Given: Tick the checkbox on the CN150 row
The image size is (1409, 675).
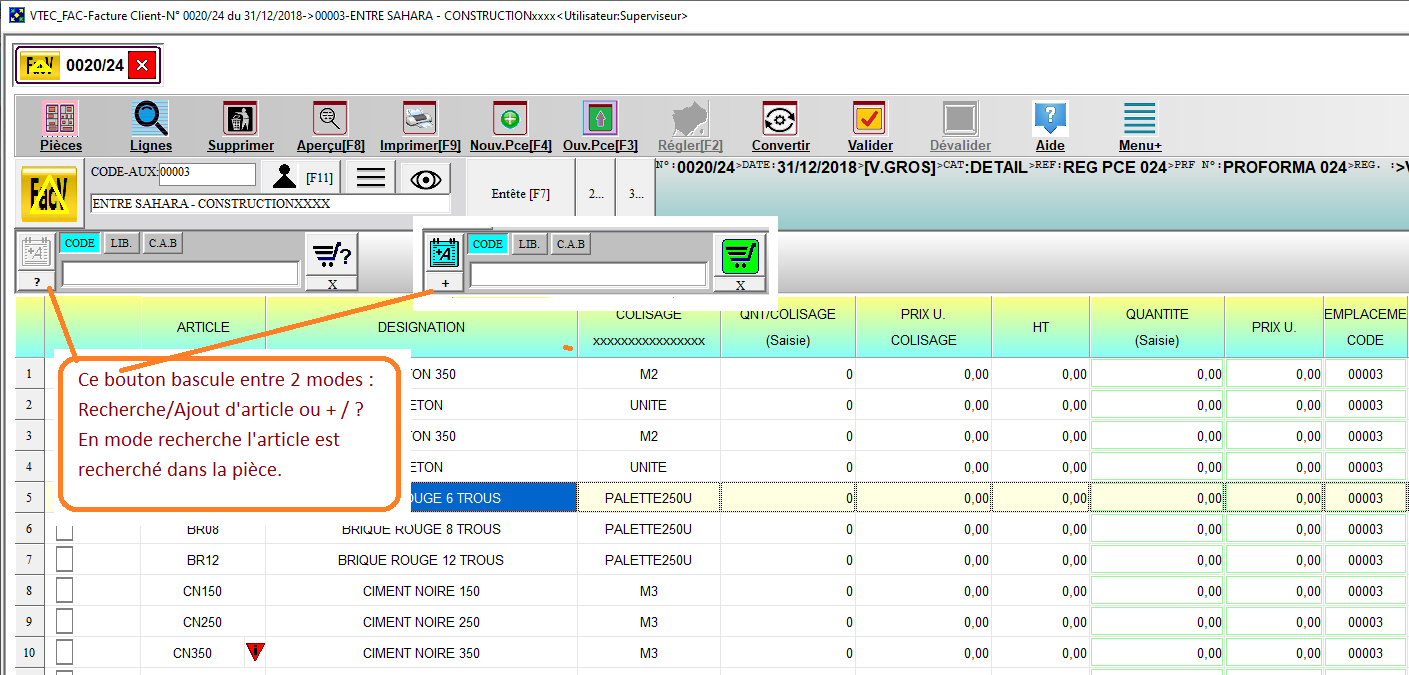Looking at the screenshot, I should coord(64,591).
